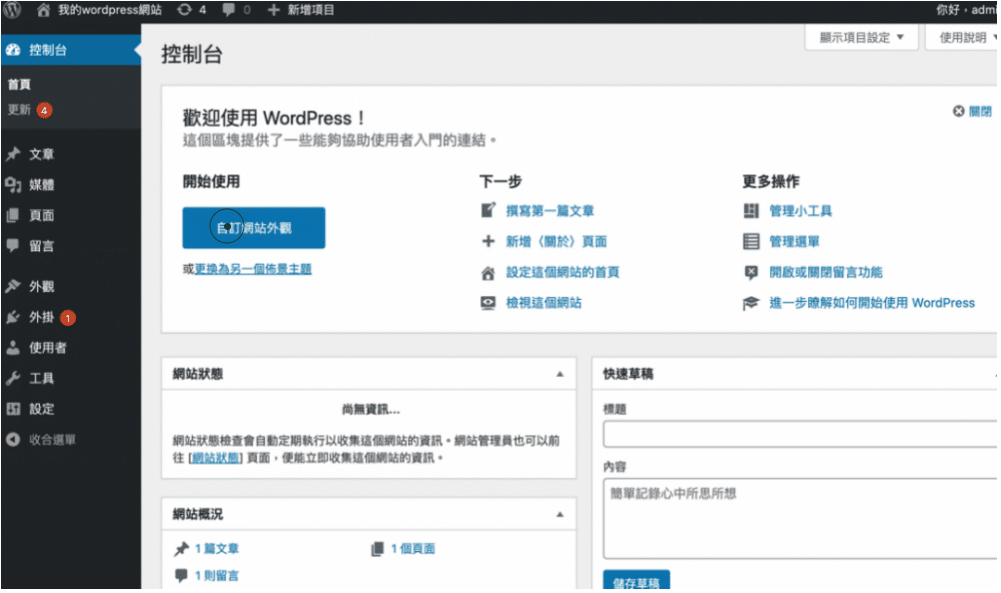Open the 你好 admin account menu
This screenshot has width=1001, height=593.
966,10
